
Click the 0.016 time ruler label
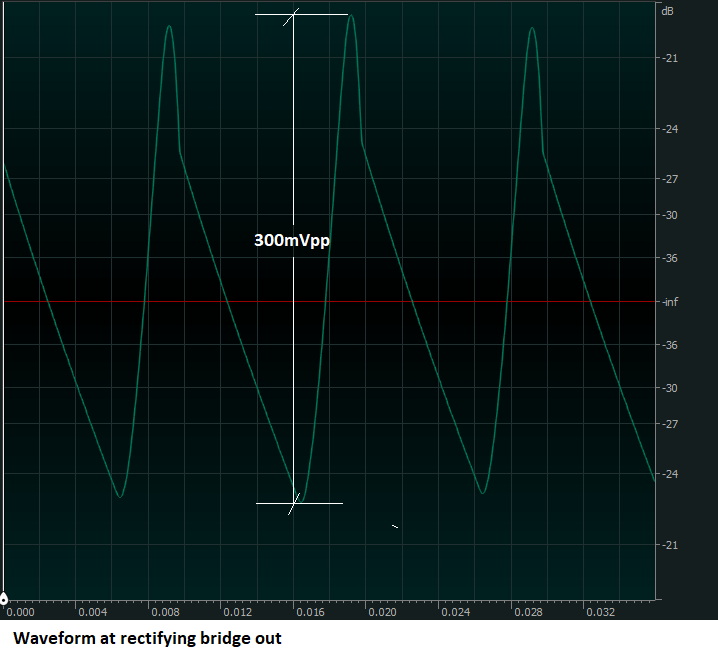click(x=310, y=612)
